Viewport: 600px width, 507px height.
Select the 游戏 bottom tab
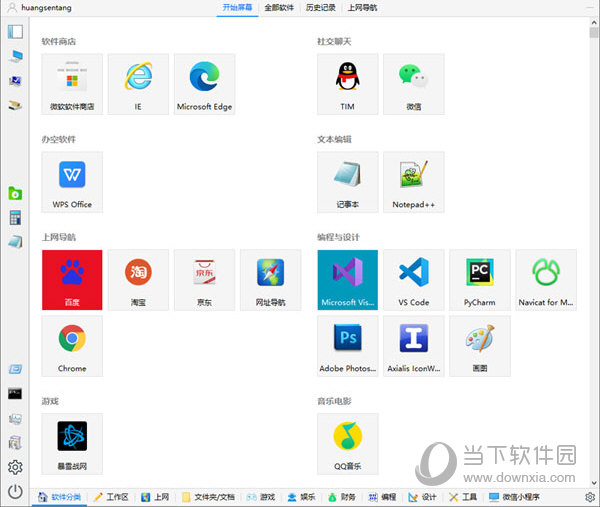pyautogui.click(x=261, y=497)
